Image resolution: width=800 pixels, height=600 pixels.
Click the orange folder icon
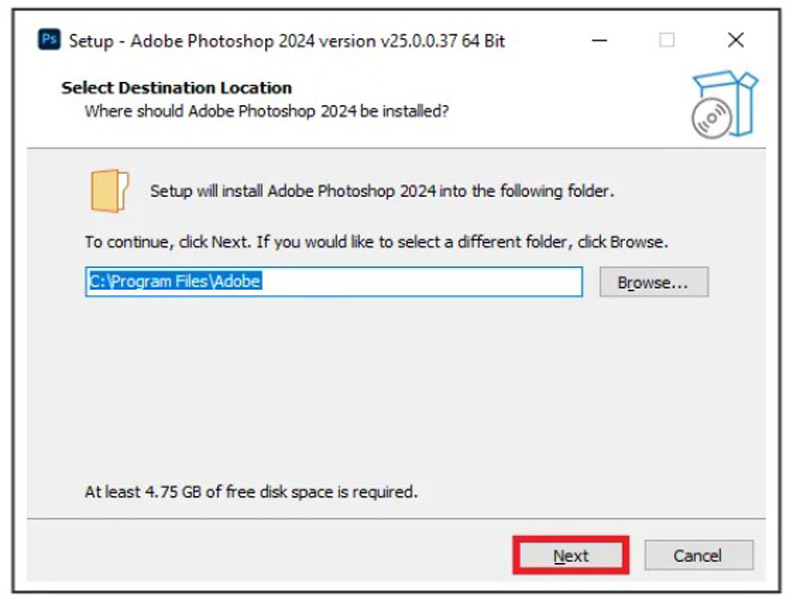point(109,190)
